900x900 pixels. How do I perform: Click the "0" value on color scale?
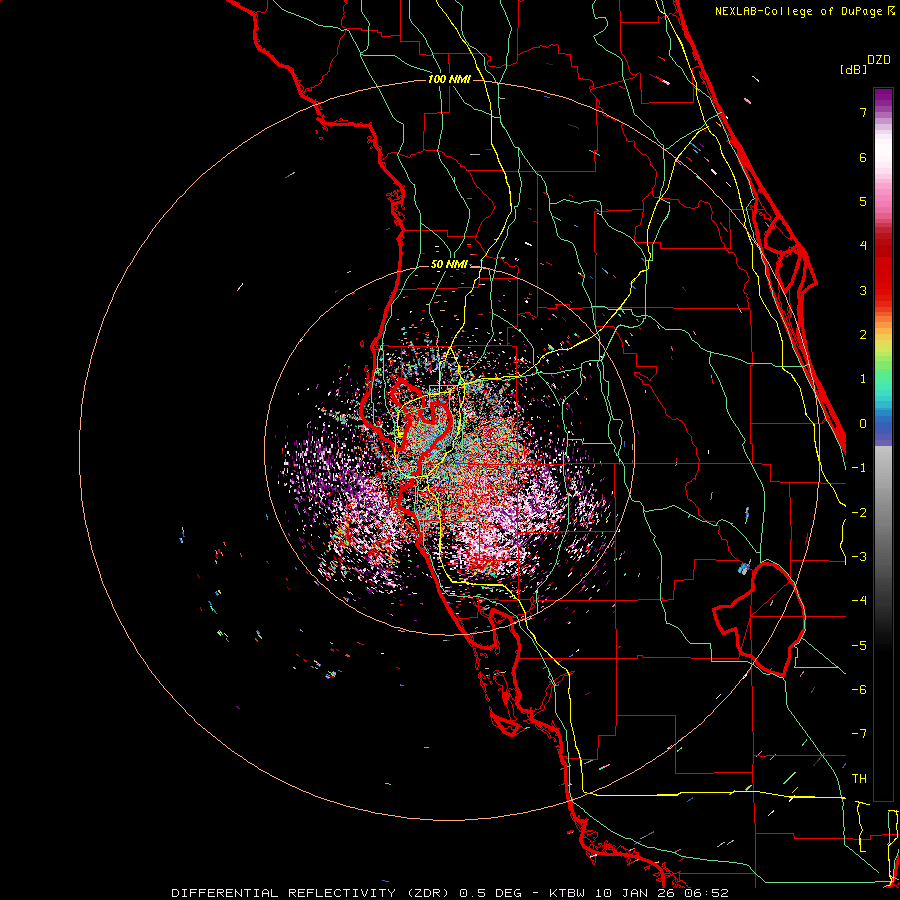tap(863, 424)
